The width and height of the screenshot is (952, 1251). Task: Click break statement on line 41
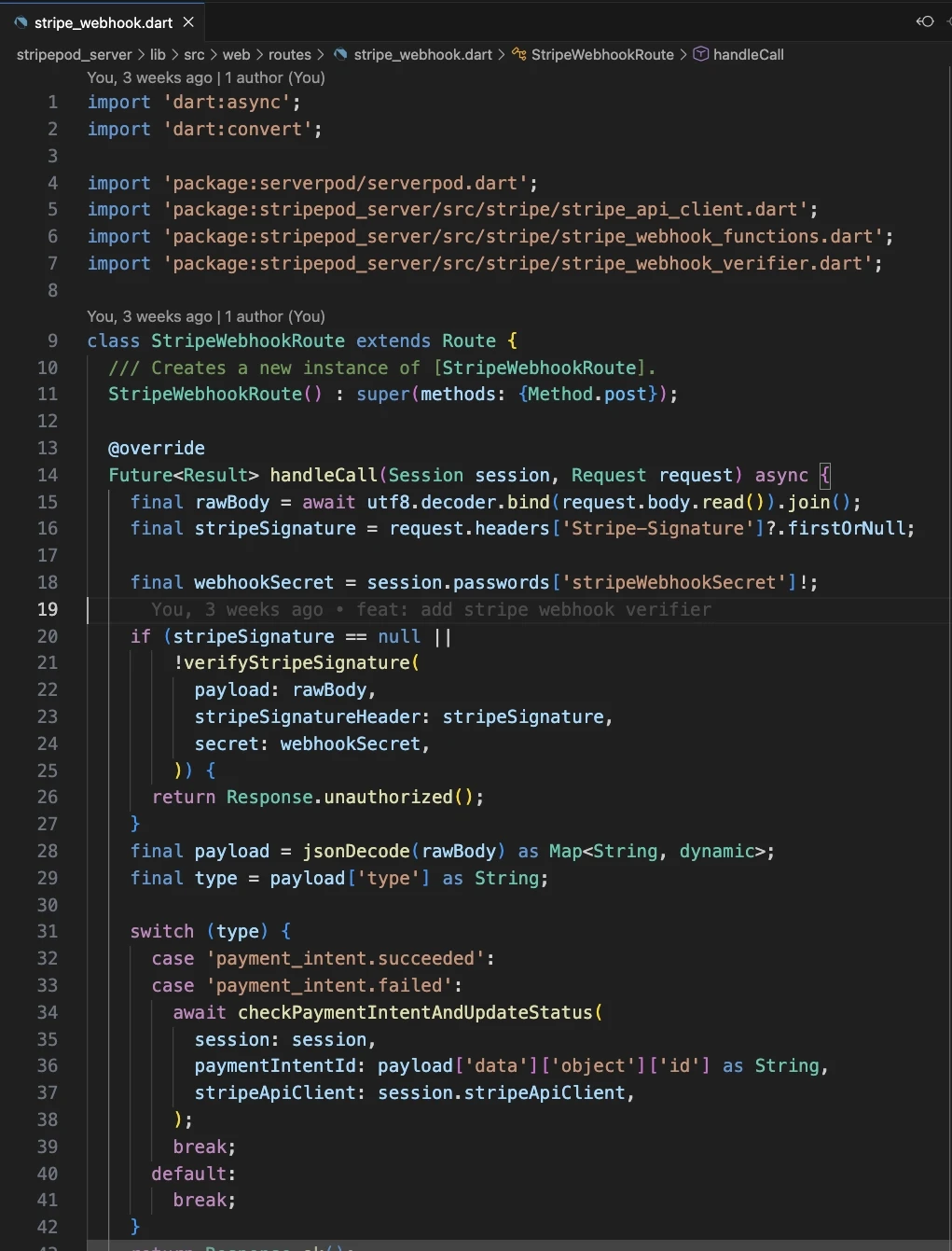click(x=204, y=1201)
